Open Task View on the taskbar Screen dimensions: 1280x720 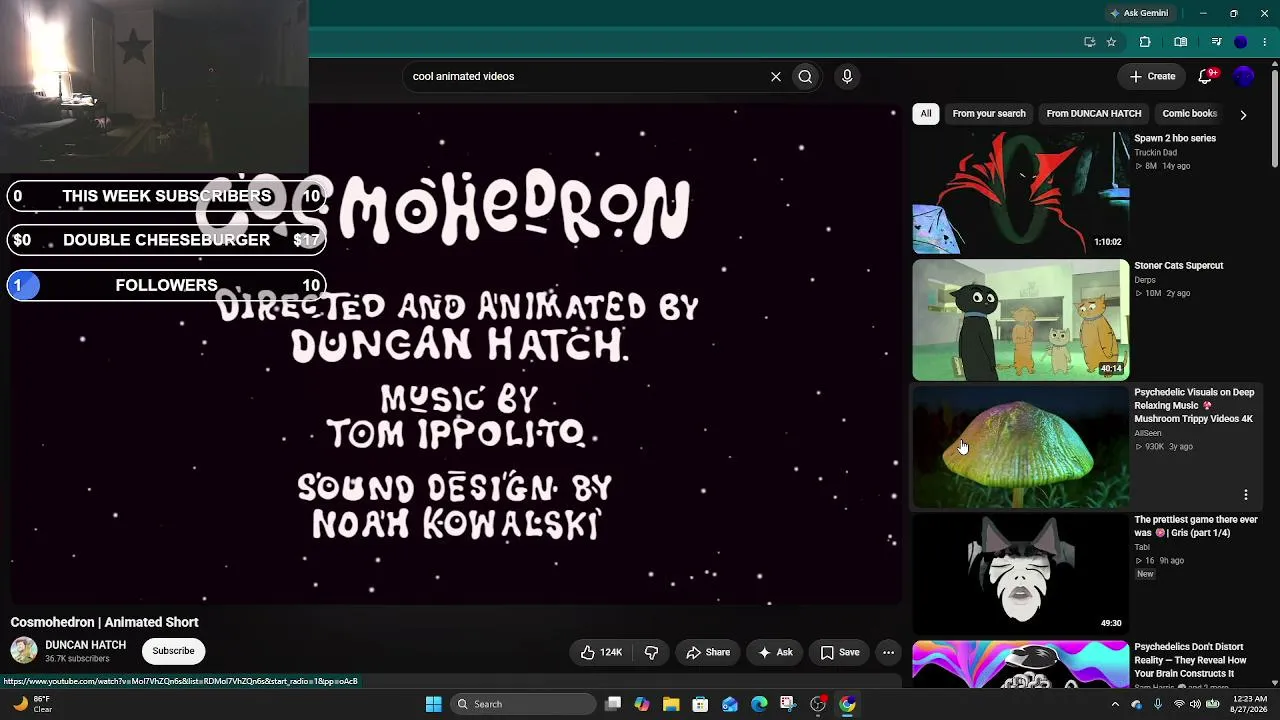(613, 704)
